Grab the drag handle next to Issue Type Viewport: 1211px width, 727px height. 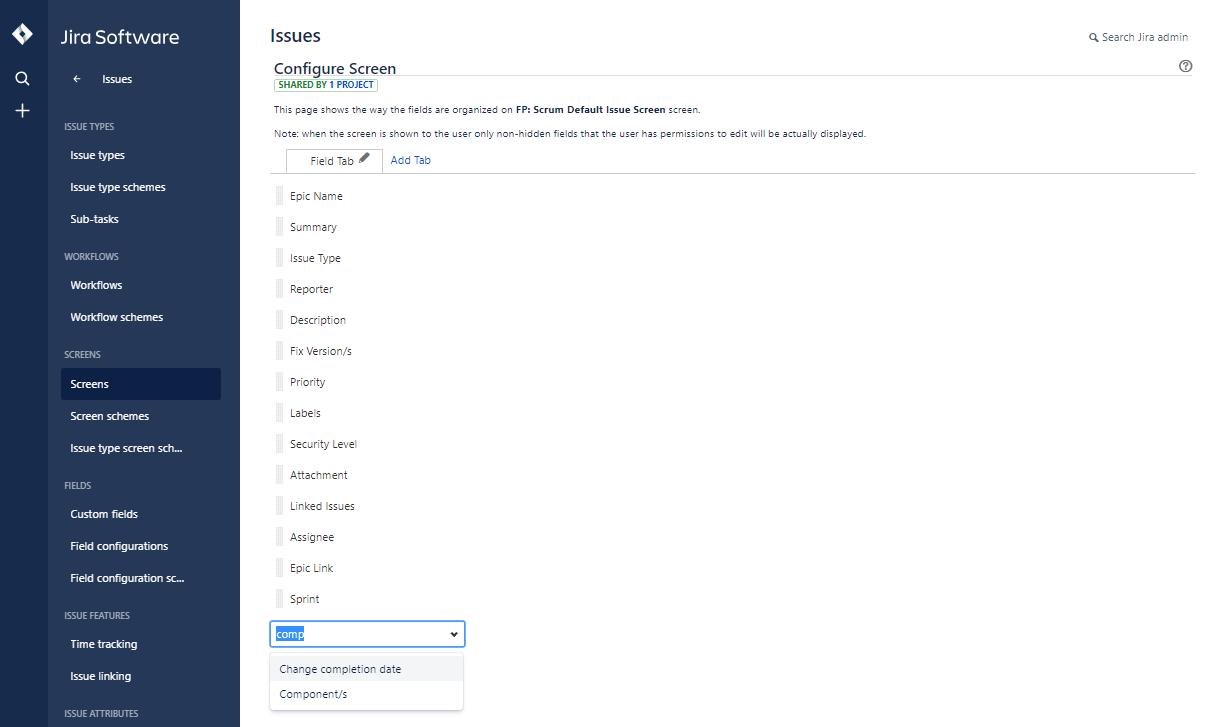pyautogui.click(x=280, y=258)
